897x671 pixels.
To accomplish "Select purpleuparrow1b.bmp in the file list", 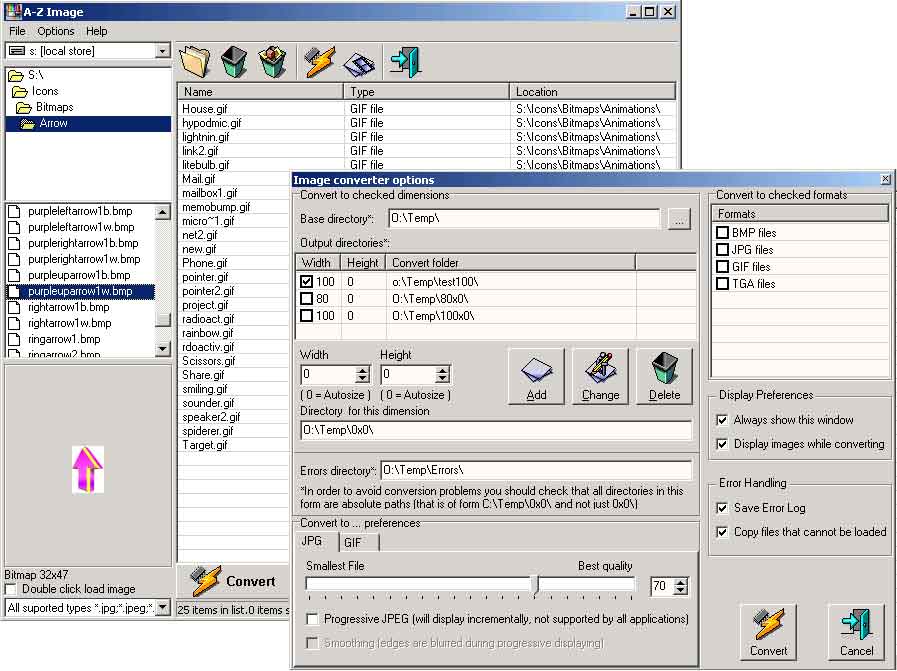I will (79, 275).
